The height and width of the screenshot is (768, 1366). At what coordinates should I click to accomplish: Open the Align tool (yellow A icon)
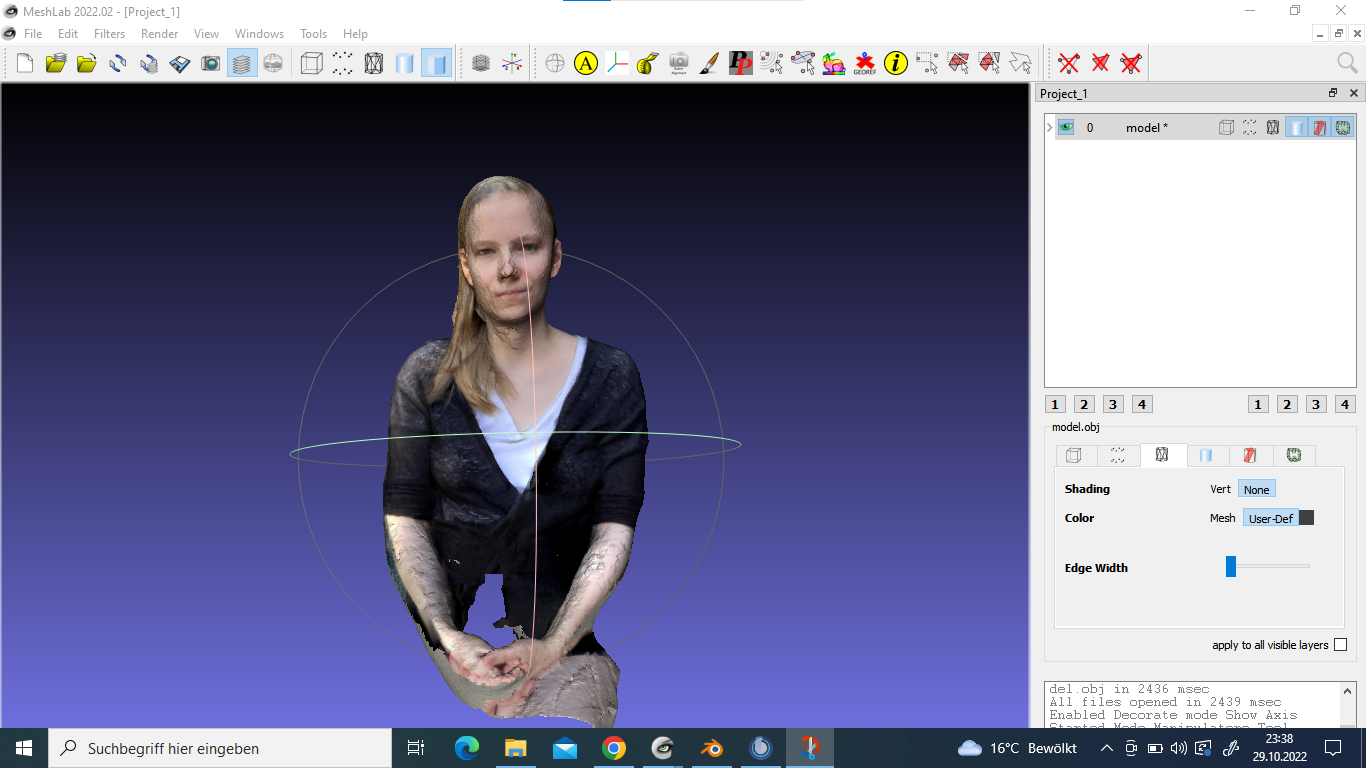click(586, 64)
